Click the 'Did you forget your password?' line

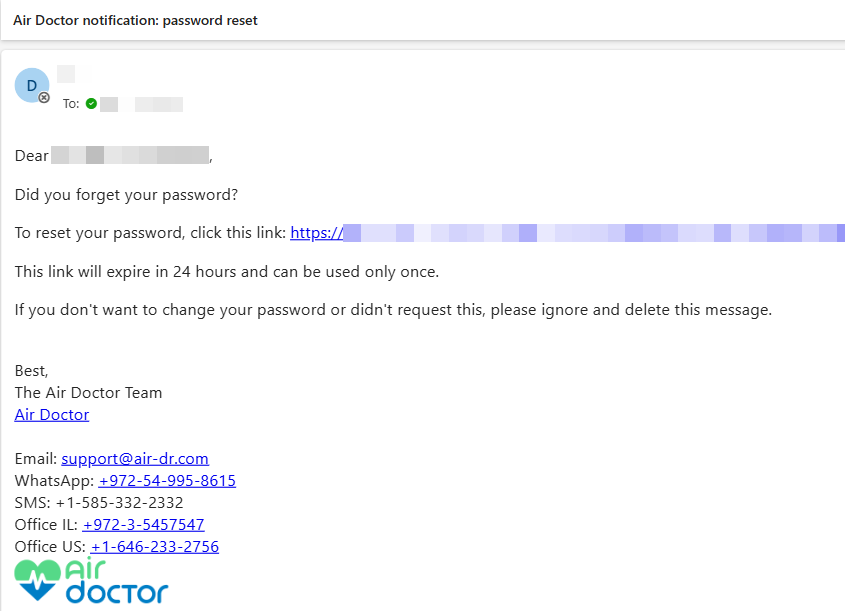[x=126, y=195]
